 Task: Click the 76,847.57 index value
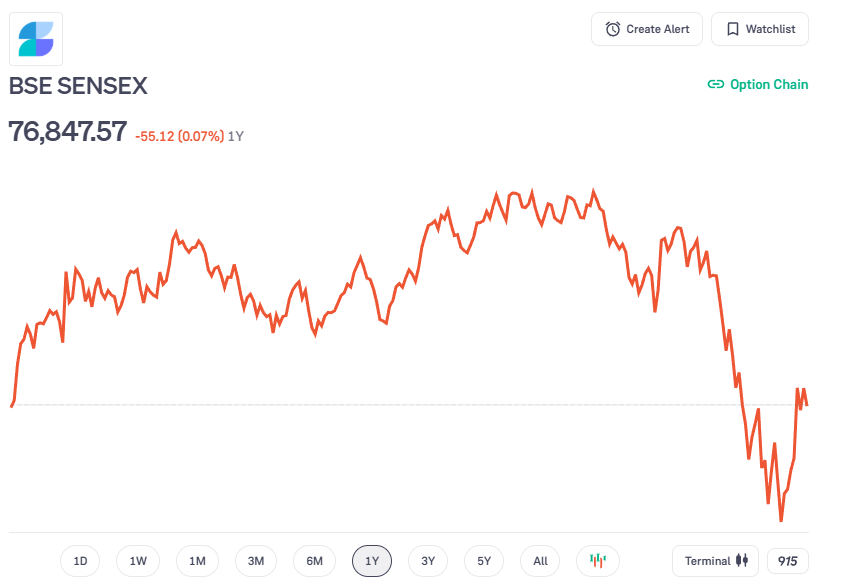(68, 131)
